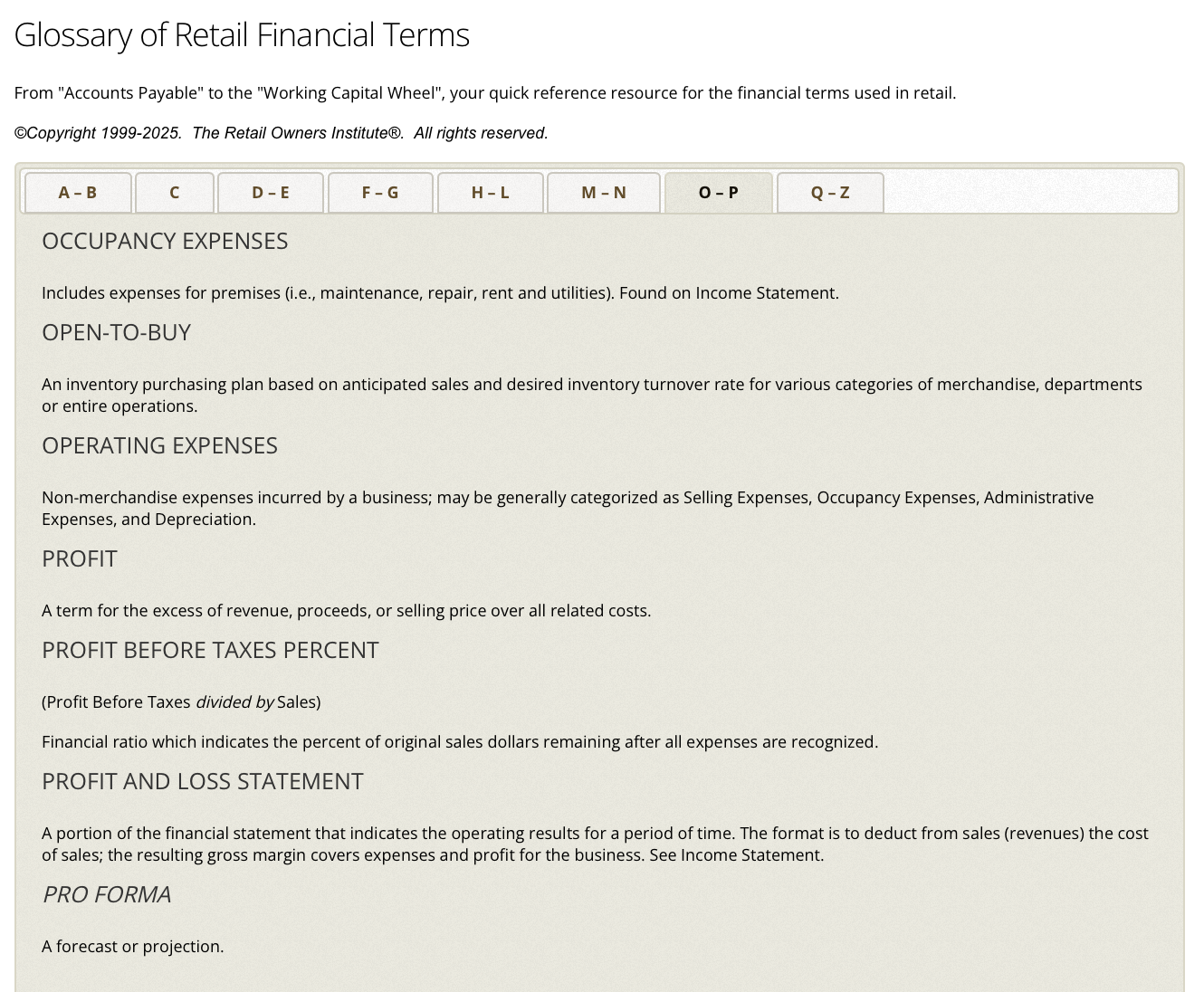Click the OPEN-TO-BUY heading
The image size is (1204, 992).
(x=116, y=332)
